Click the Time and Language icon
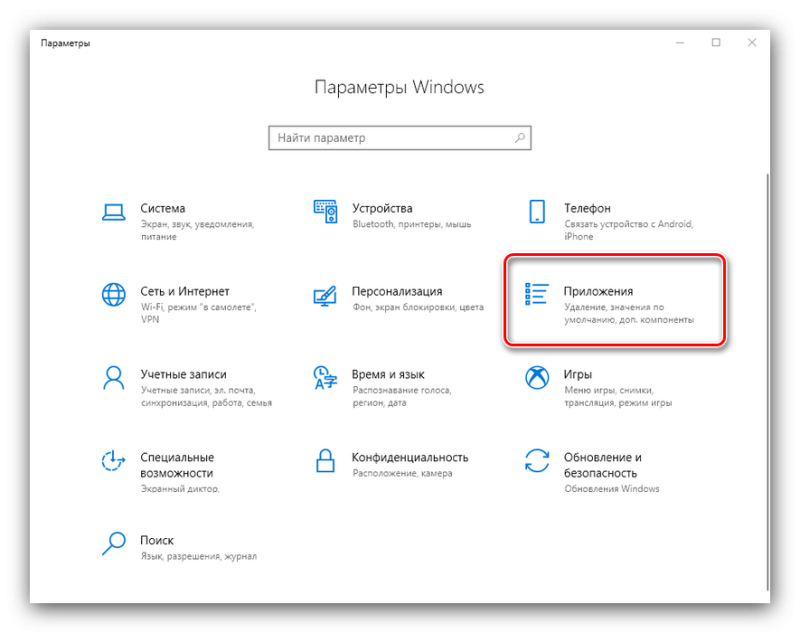 pos(326,378)
